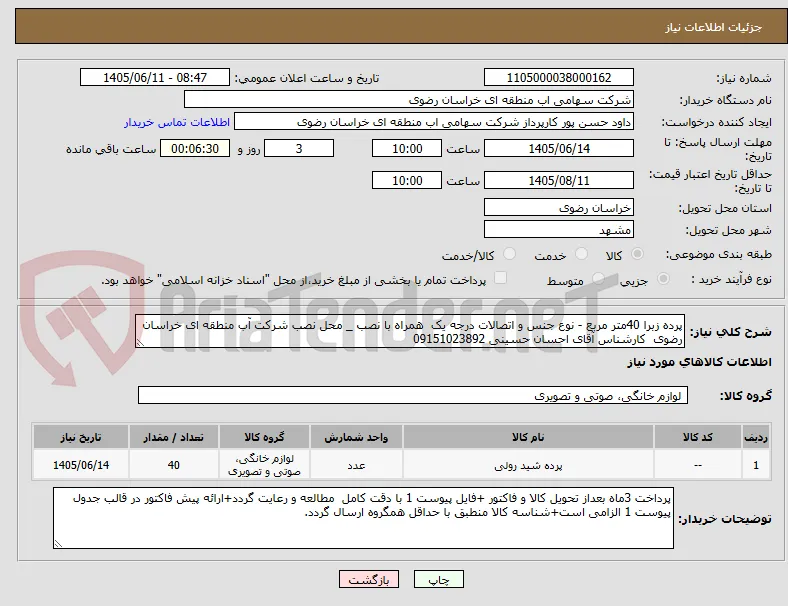The height and width of the screenshot is (606, 788).
Task: Click the resize handle of description box
Action: click(140, 343)
